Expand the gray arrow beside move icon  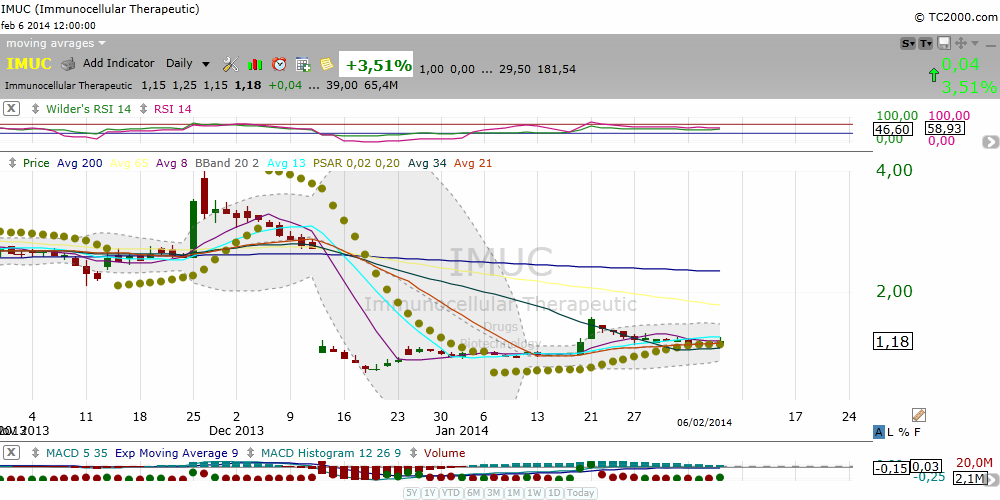click(x=974, y=43)
